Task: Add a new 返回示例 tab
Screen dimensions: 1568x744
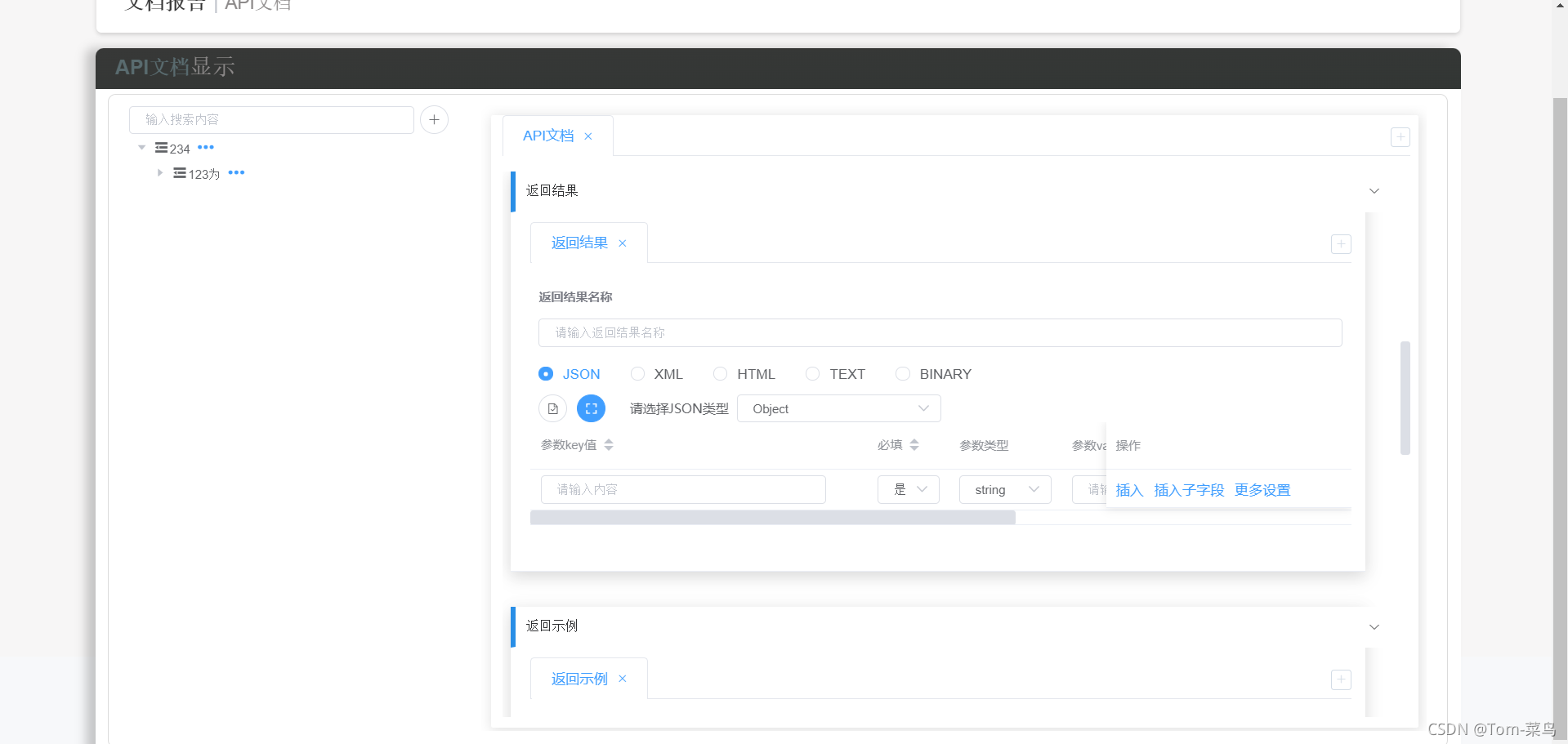Action: click(1341, 679)
